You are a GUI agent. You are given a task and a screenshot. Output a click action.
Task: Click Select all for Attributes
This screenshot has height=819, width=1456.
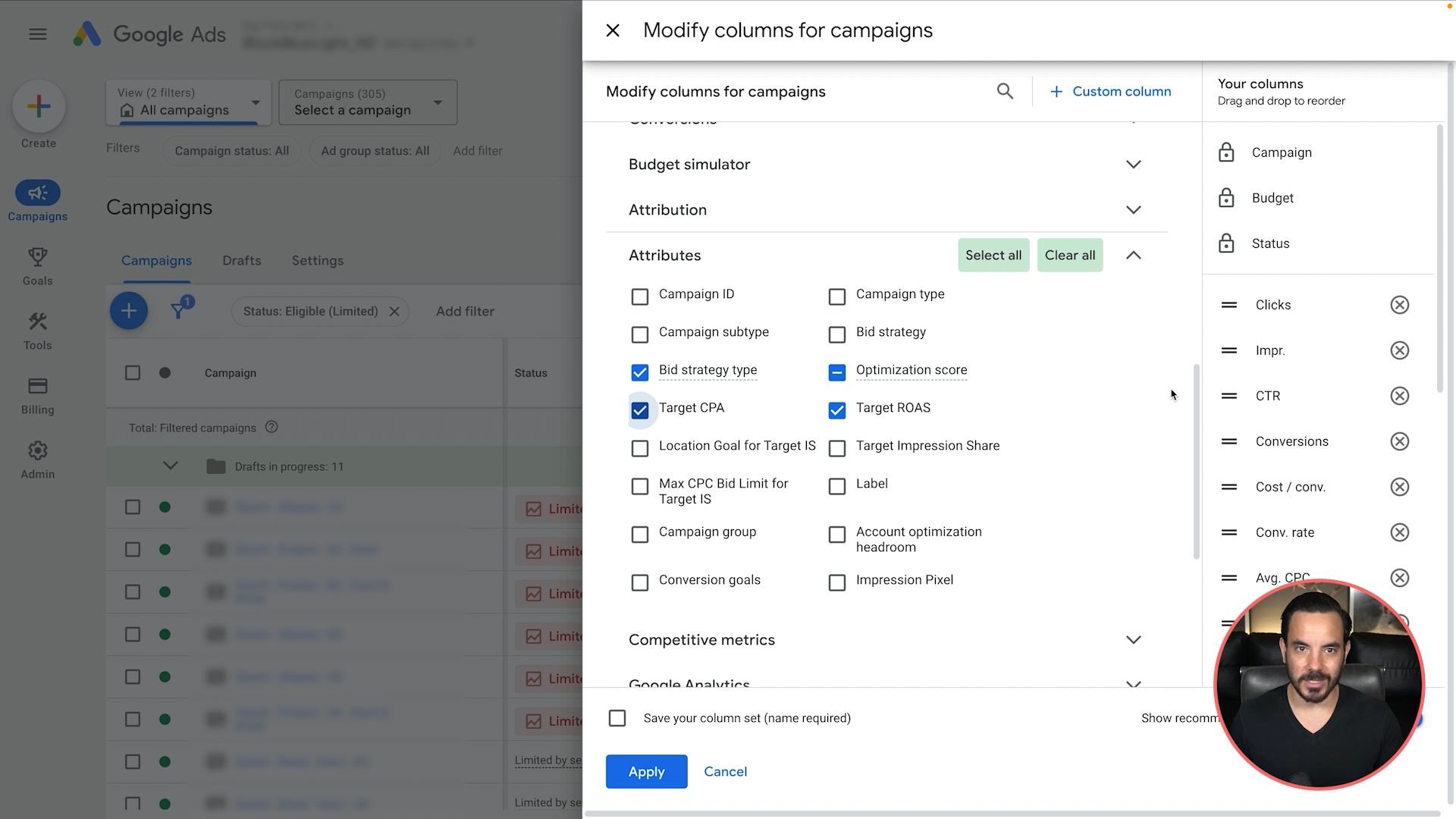point(993,256)
